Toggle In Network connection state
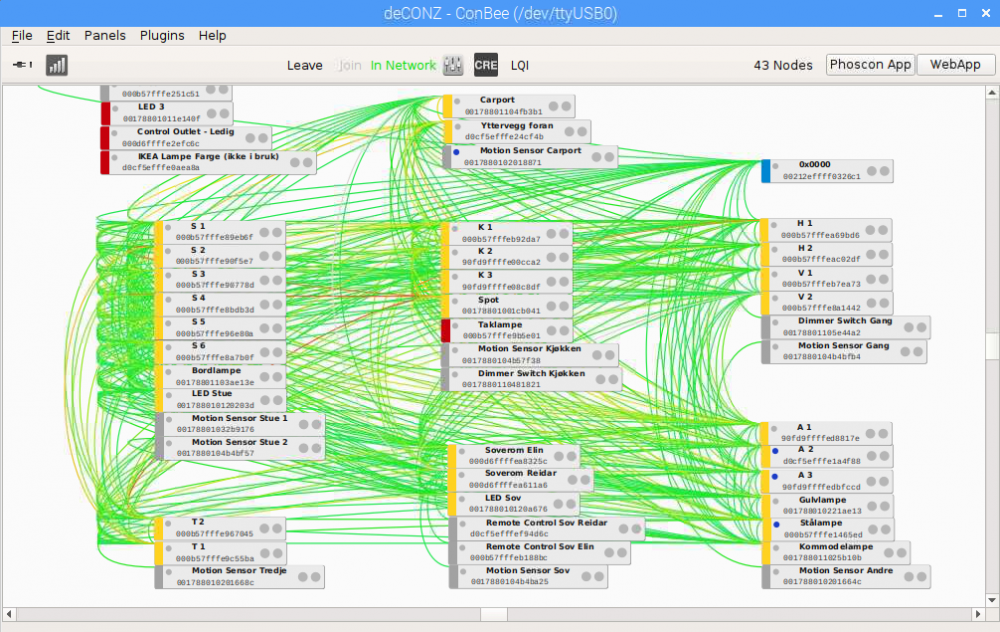The height and width of the screenshot is (632, 1000). [x=403, y=65]
